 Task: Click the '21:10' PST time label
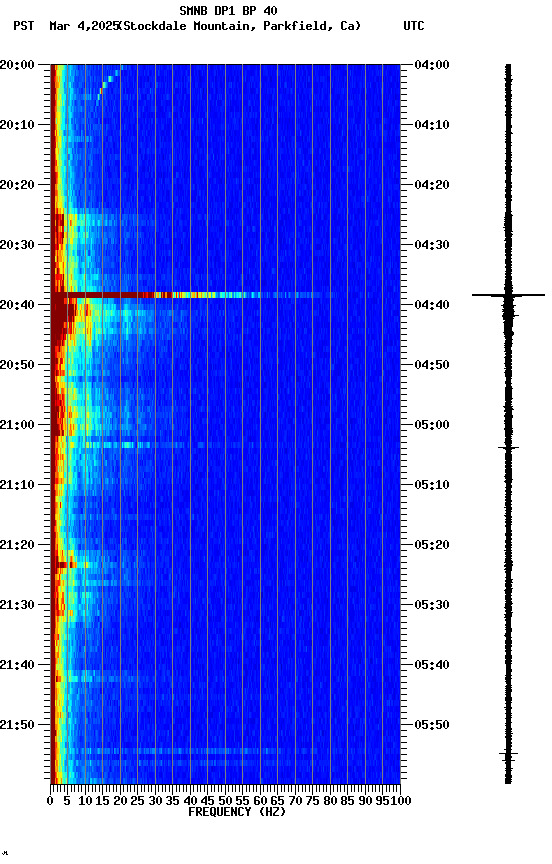tap(17, 485)
